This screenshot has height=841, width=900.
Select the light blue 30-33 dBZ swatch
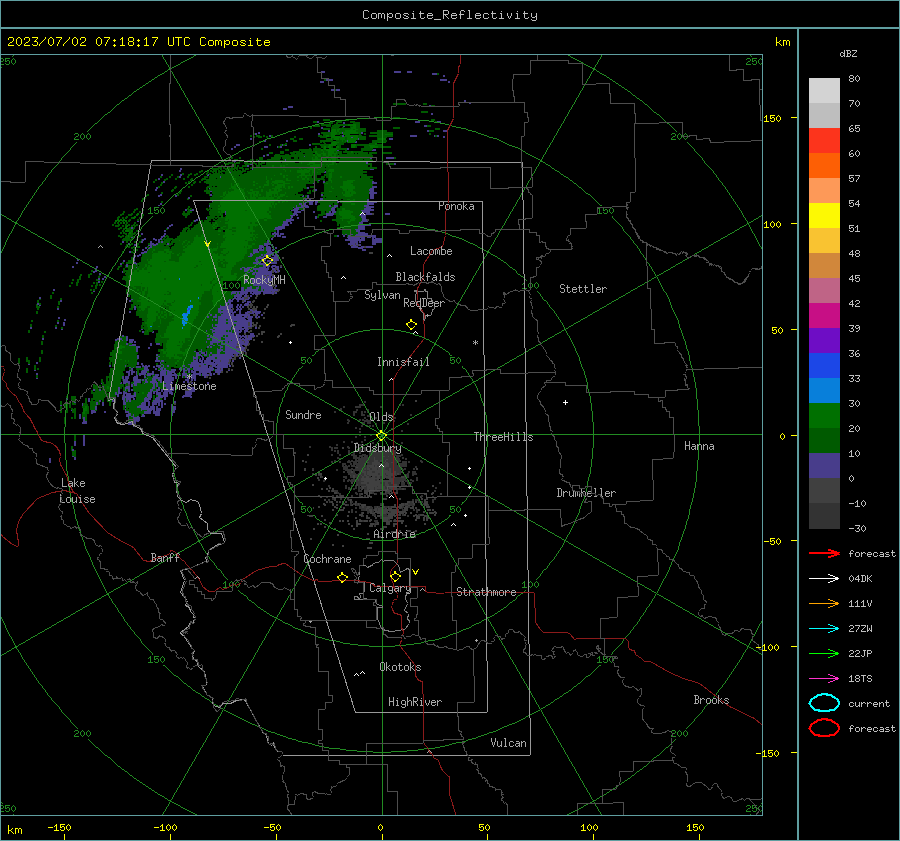(824, 390)
